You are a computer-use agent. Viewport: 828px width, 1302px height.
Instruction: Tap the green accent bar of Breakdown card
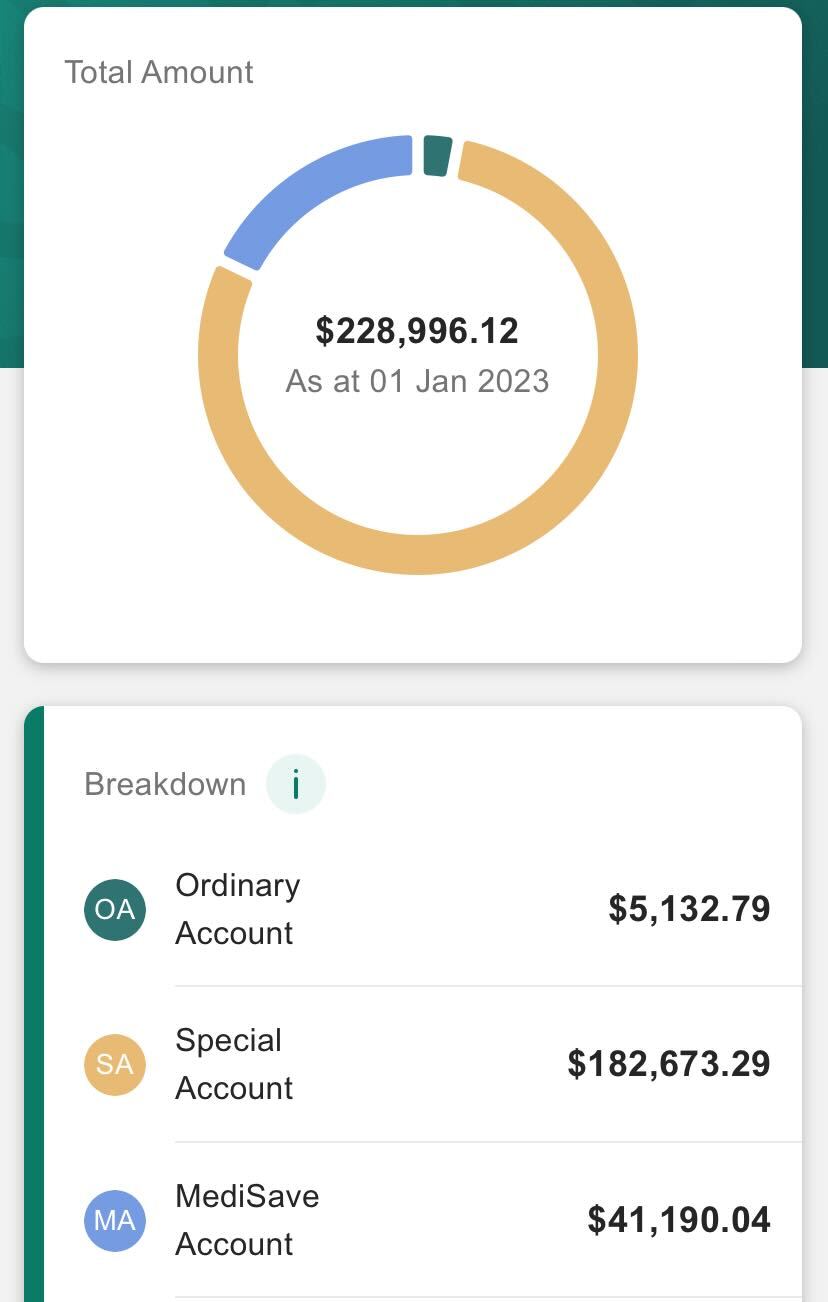point(34,1004)
